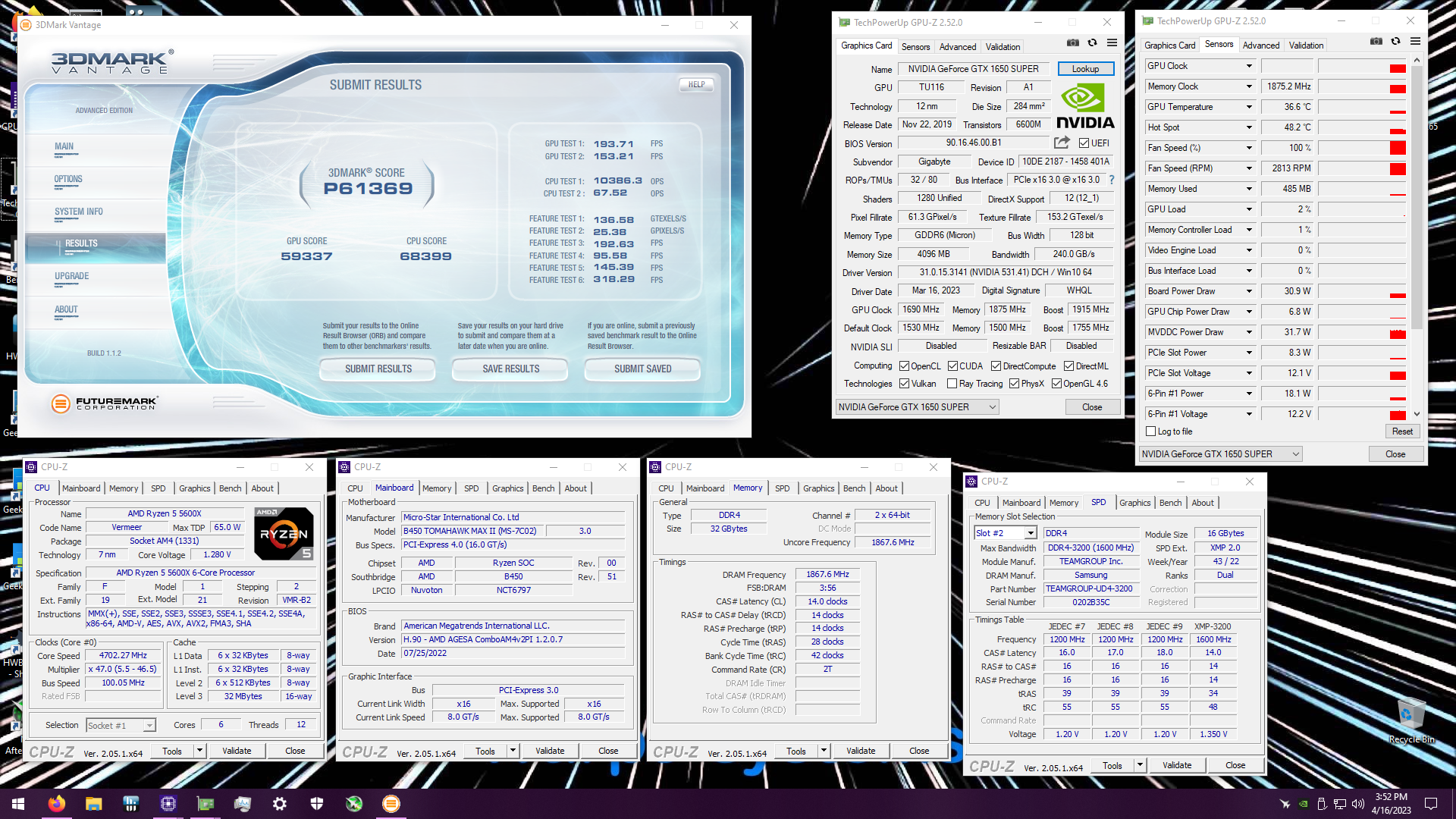This screenshot has width=1456, height=819.
Task: Click Validate in CPU-Z Memory window
Action: pyautogui.click(x=861, y=751)
